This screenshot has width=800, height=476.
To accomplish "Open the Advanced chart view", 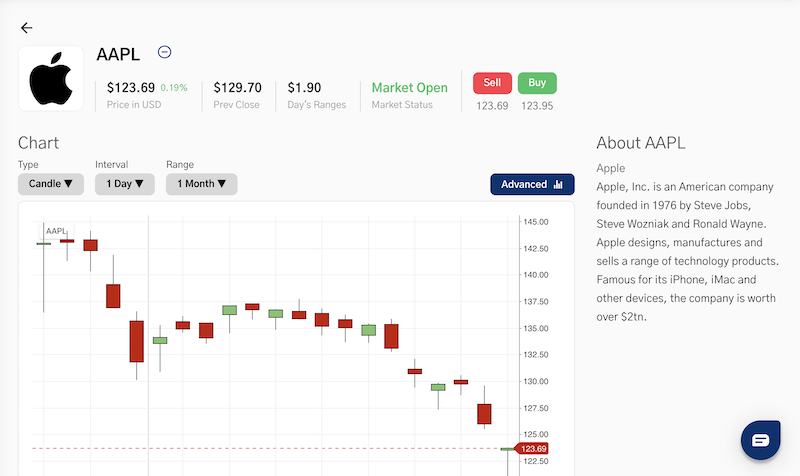I will (x=532, y=184).
